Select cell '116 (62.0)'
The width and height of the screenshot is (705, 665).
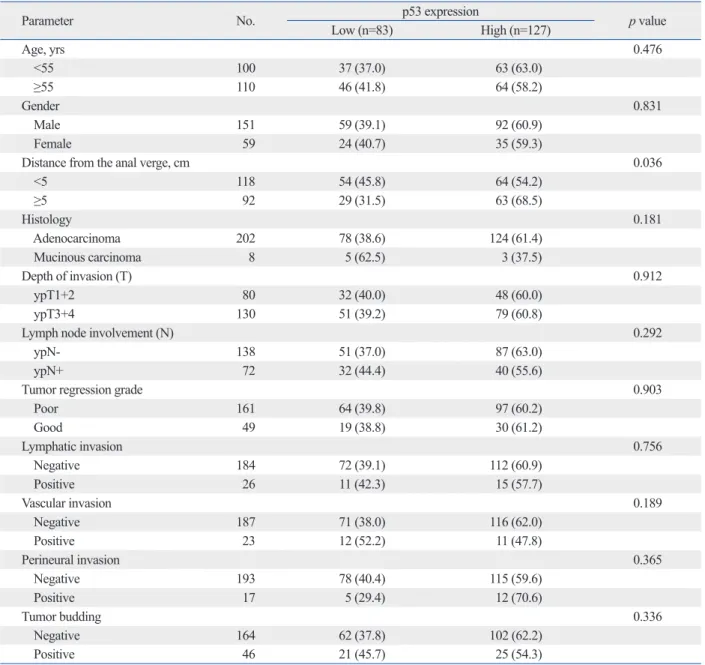click(516, 522)
